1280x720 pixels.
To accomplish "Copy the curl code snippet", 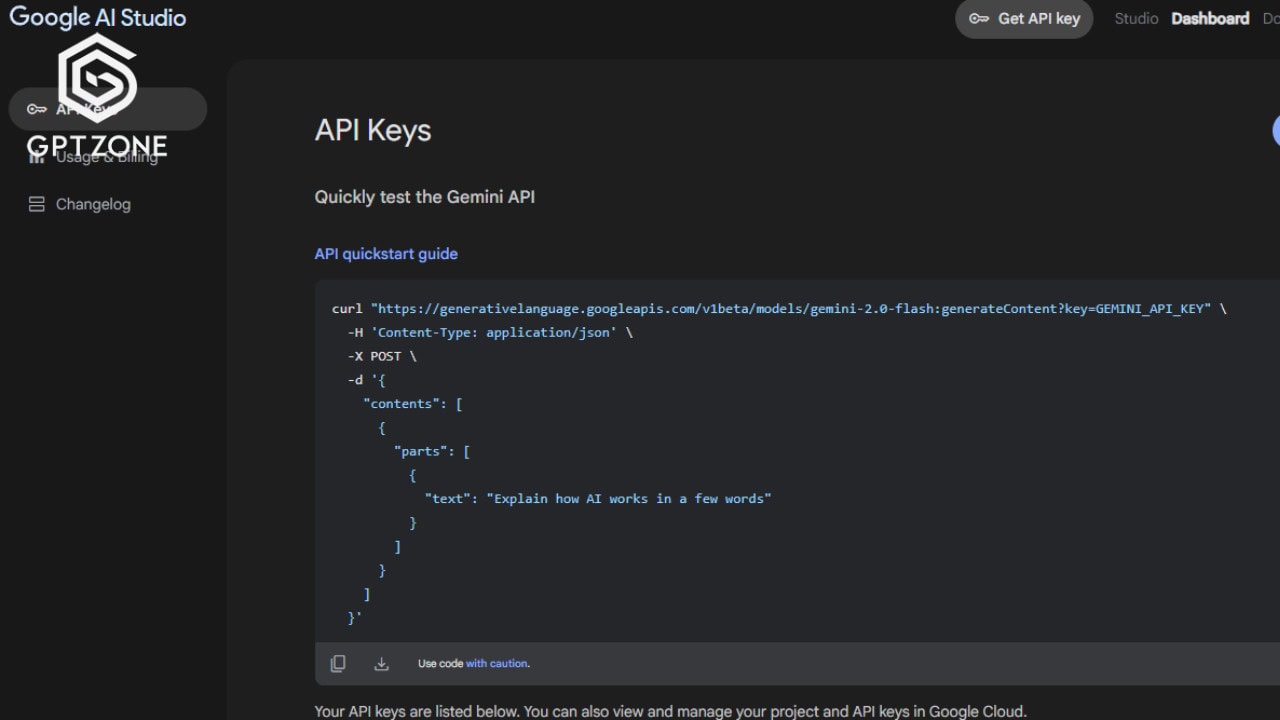I will 338,663.
